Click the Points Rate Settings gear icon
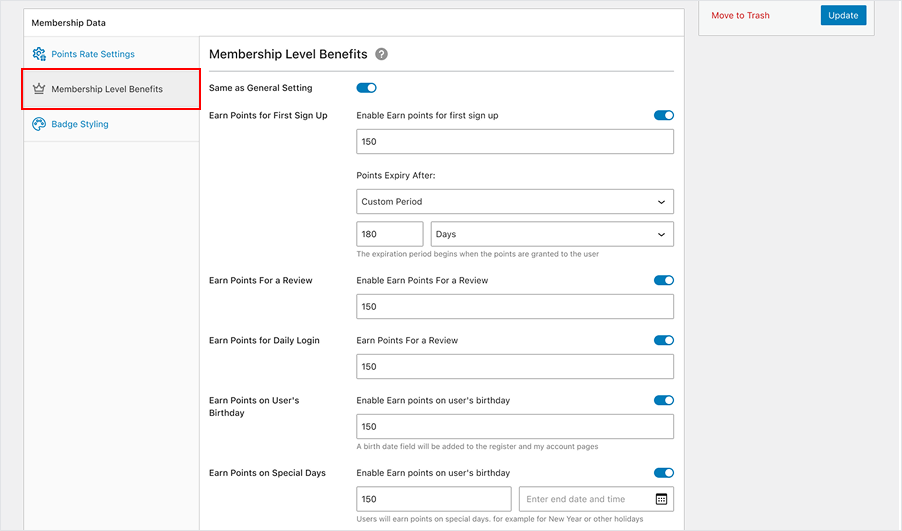 39,54
